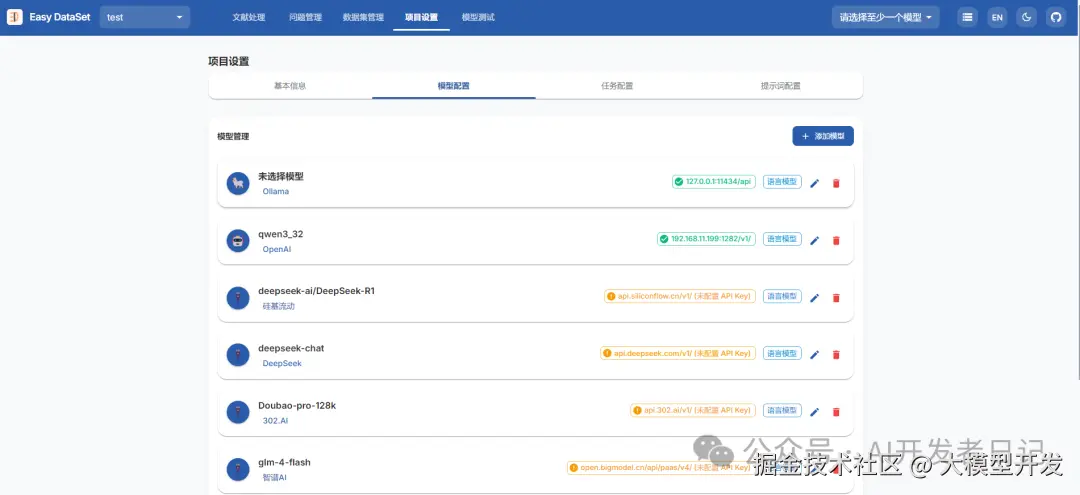1080x495 pixels.
Task: Click 语言模型 tag on qwen3_32 row
Action: pyautogui.click(x=782, y=239)
